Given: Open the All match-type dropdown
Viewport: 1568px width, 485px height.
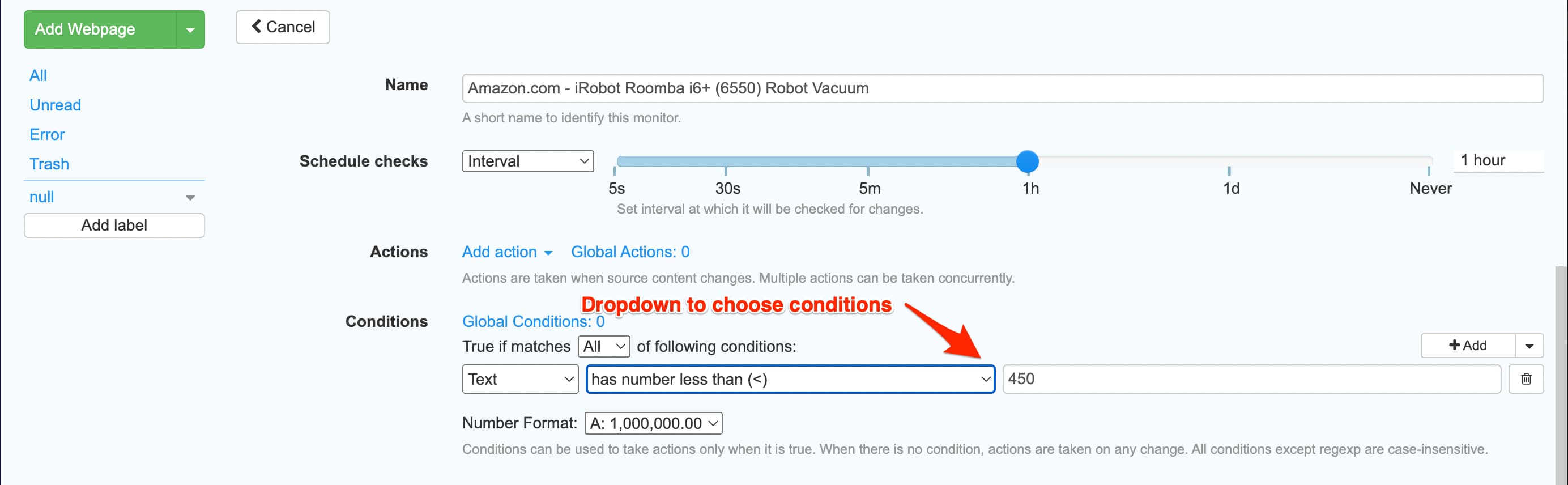Looking at the screenshot, I should click(x=603, y=346).
